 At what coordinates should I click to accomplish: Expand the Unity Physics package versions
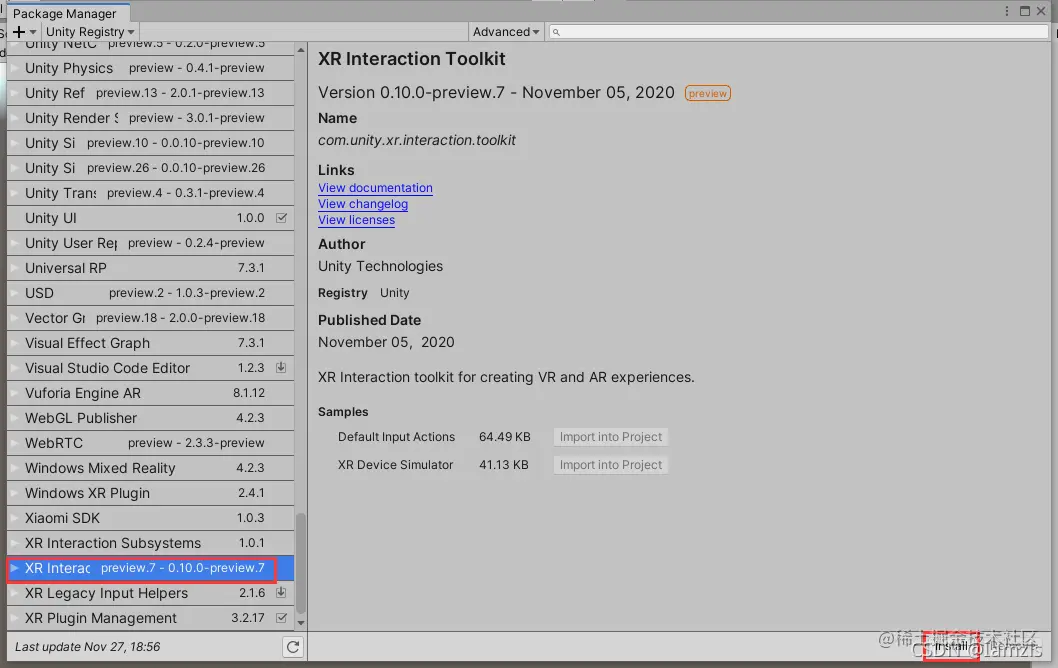point(14,68)
